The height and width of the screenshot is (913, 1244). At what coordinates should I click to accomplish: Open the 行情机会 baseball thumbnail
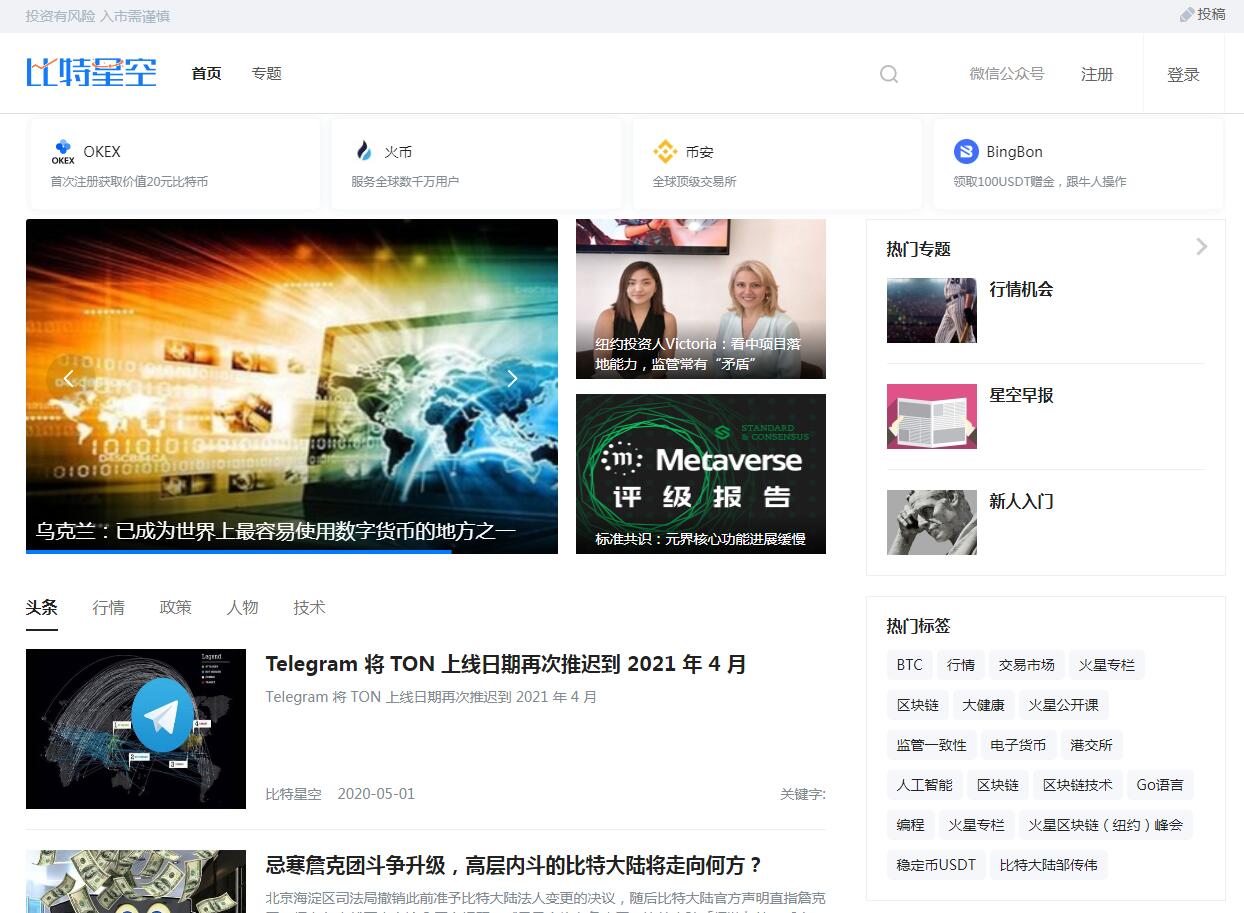[932, 311]
